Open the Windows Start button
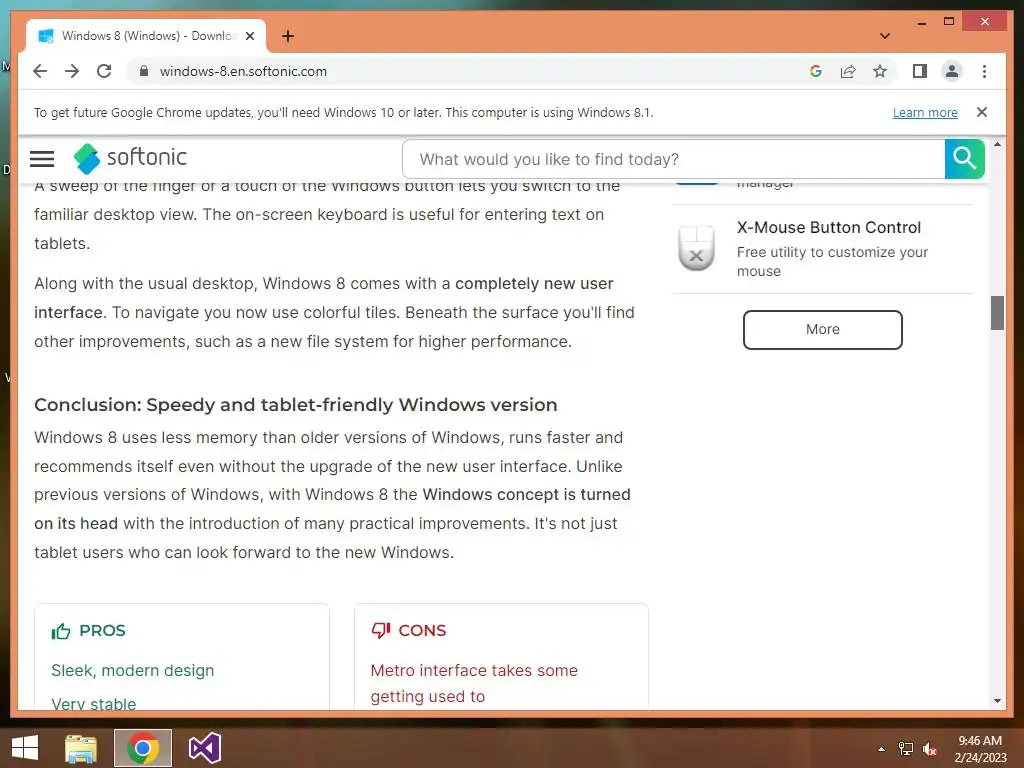Image resolution: width=1024 pixels, height=768 pixels. (x=25, y=748)
